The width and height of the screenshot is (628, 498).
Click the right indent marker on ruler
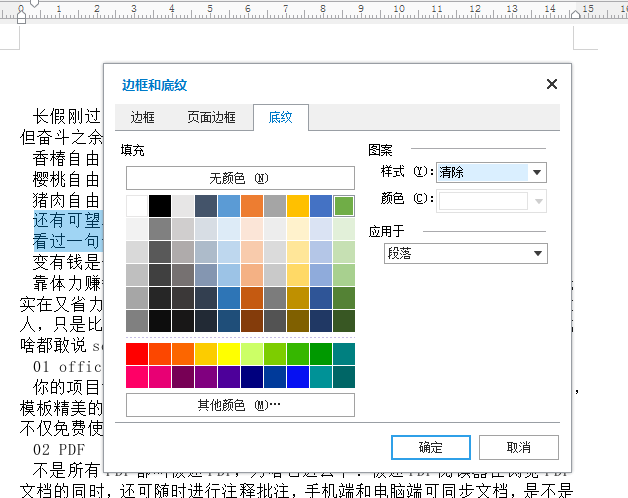pos(576,14)
